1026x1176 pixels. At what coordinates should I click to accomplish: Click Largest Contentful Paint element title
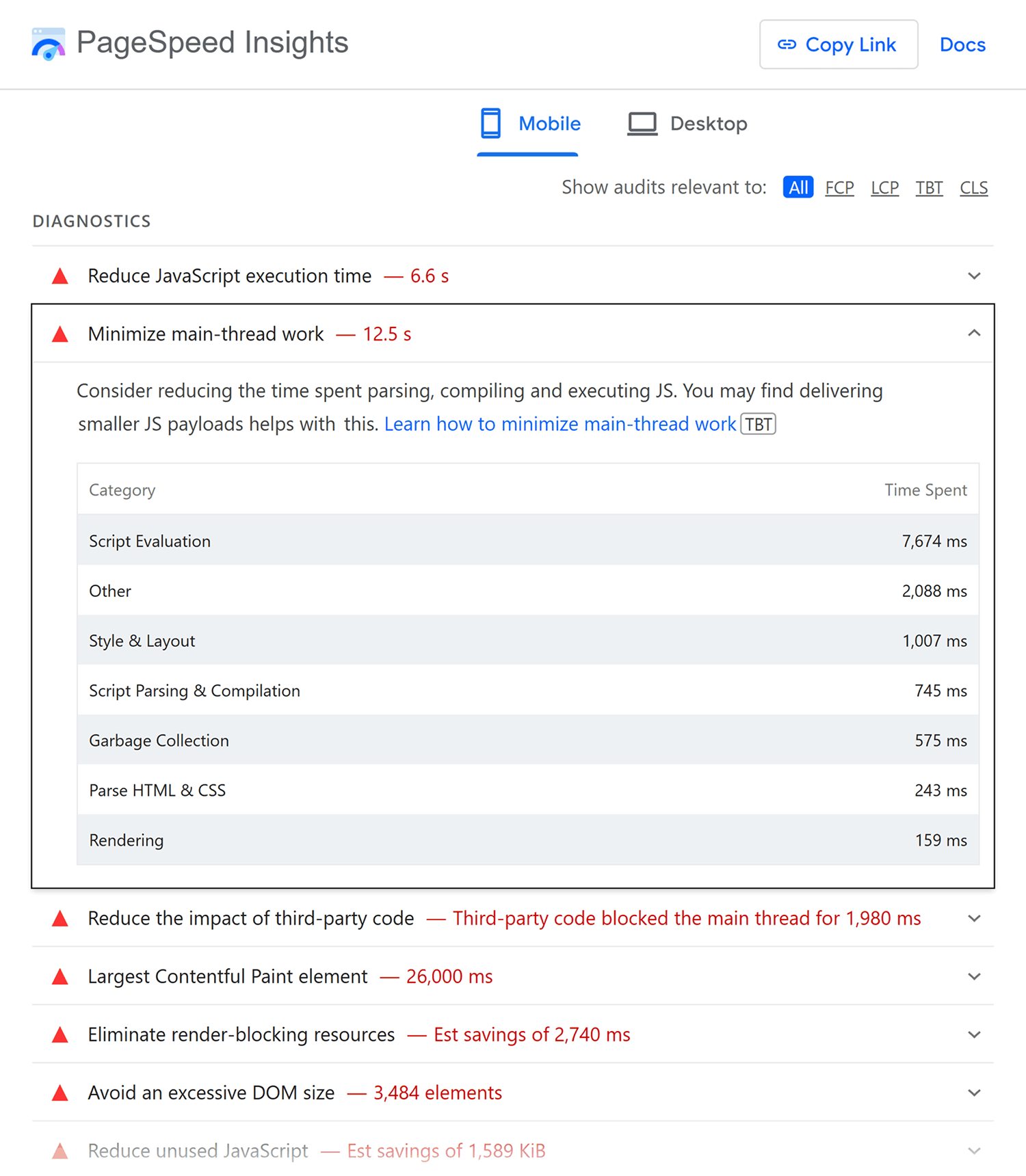pos(228,976)
